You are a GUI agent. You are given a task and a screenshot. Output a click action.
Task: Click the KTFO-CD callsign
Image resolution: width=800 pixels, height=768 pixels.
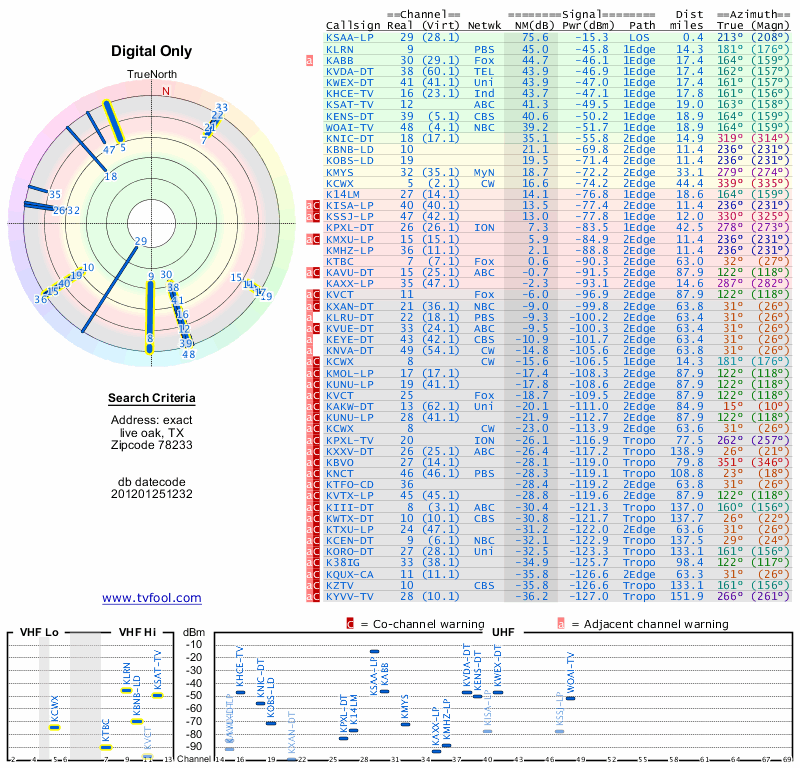pos(349,485)
